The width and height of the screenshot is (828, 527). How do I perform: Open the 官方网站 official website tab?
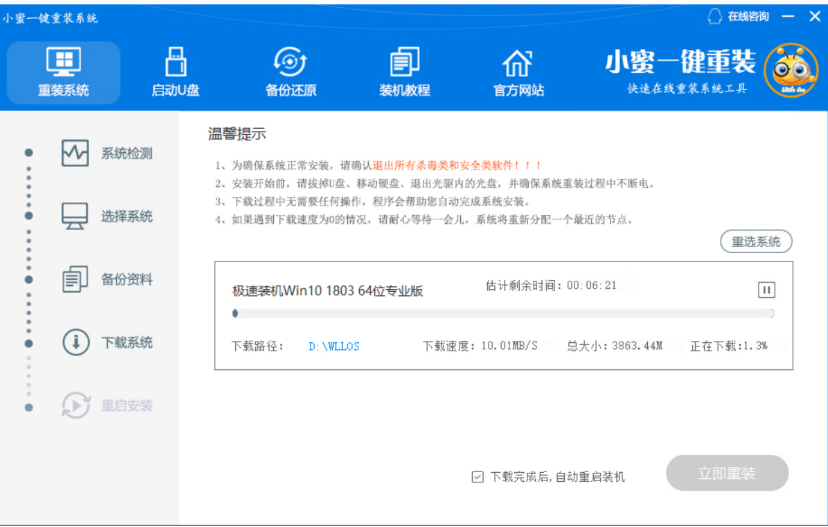[518, 72]
